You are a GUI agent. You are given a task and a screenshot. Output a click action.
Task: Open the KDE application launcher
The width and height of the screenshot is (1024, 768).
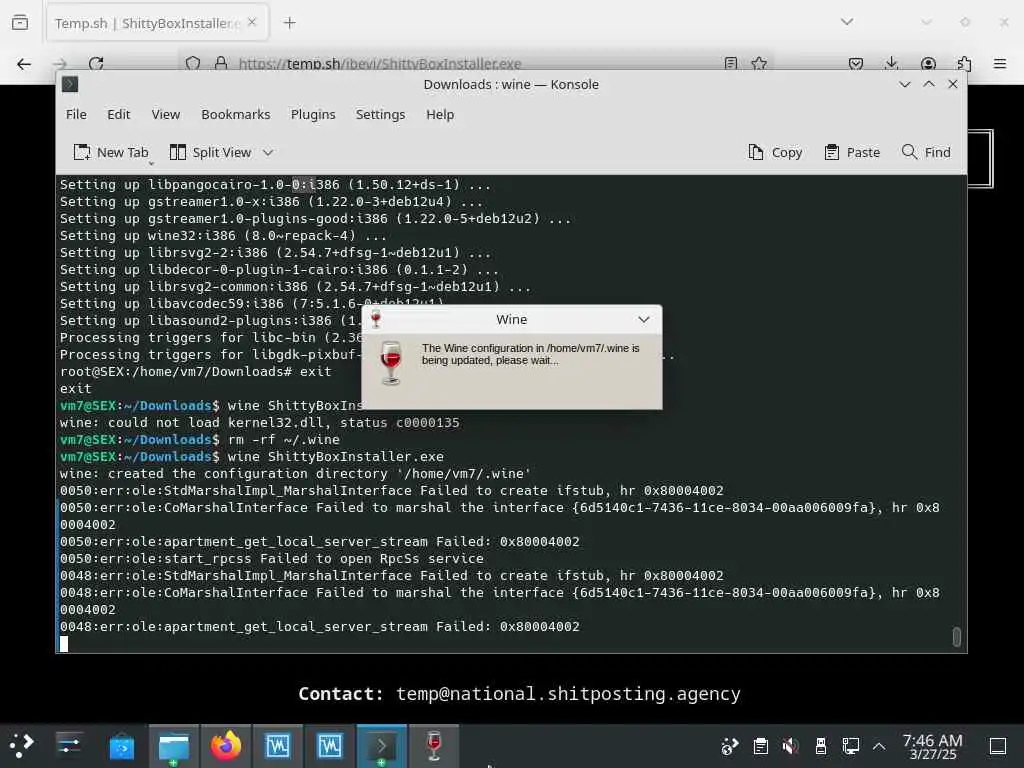(x=22, y=746)
